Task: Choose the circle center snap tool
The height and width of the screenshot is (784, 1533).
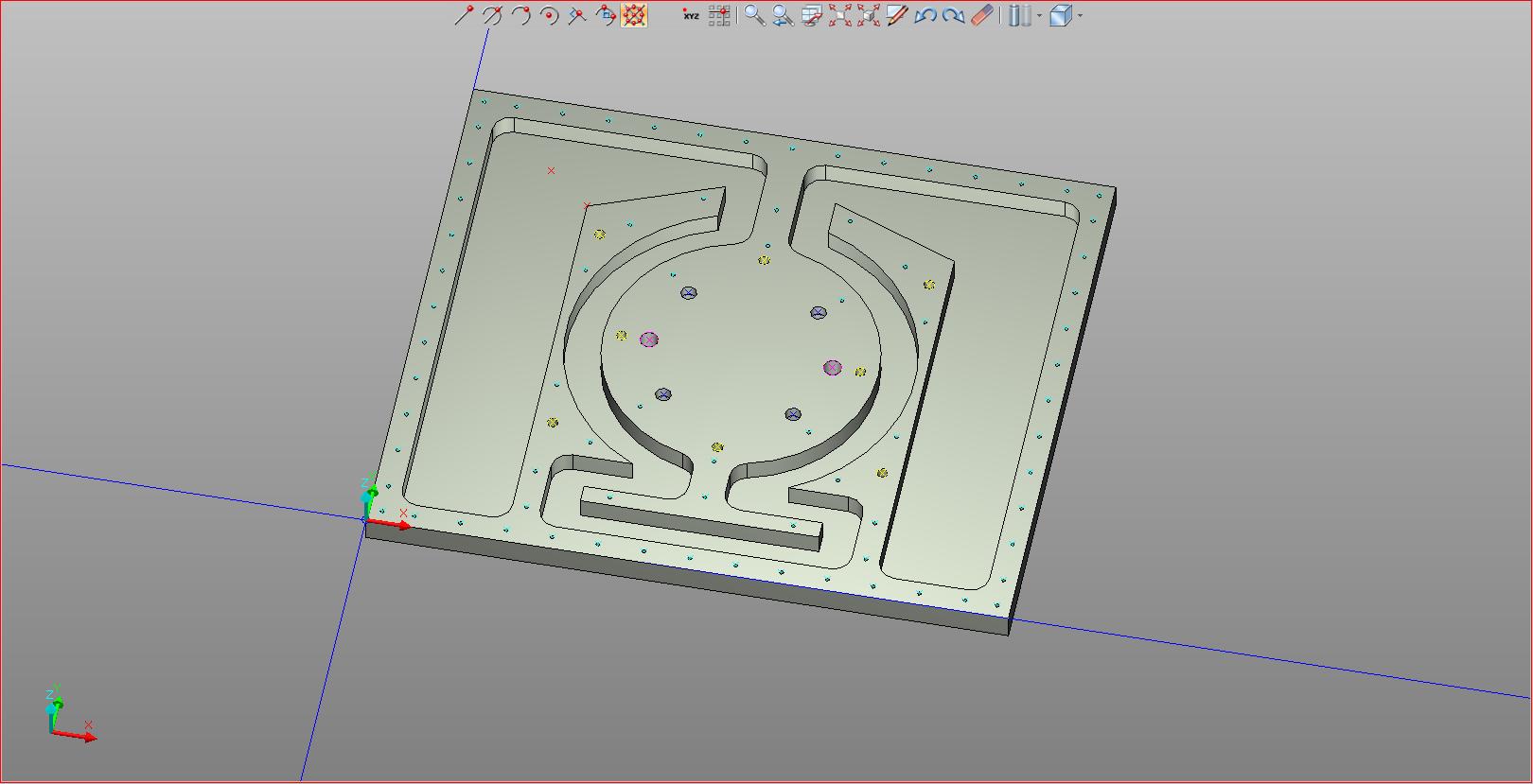Action: point(549,15)
